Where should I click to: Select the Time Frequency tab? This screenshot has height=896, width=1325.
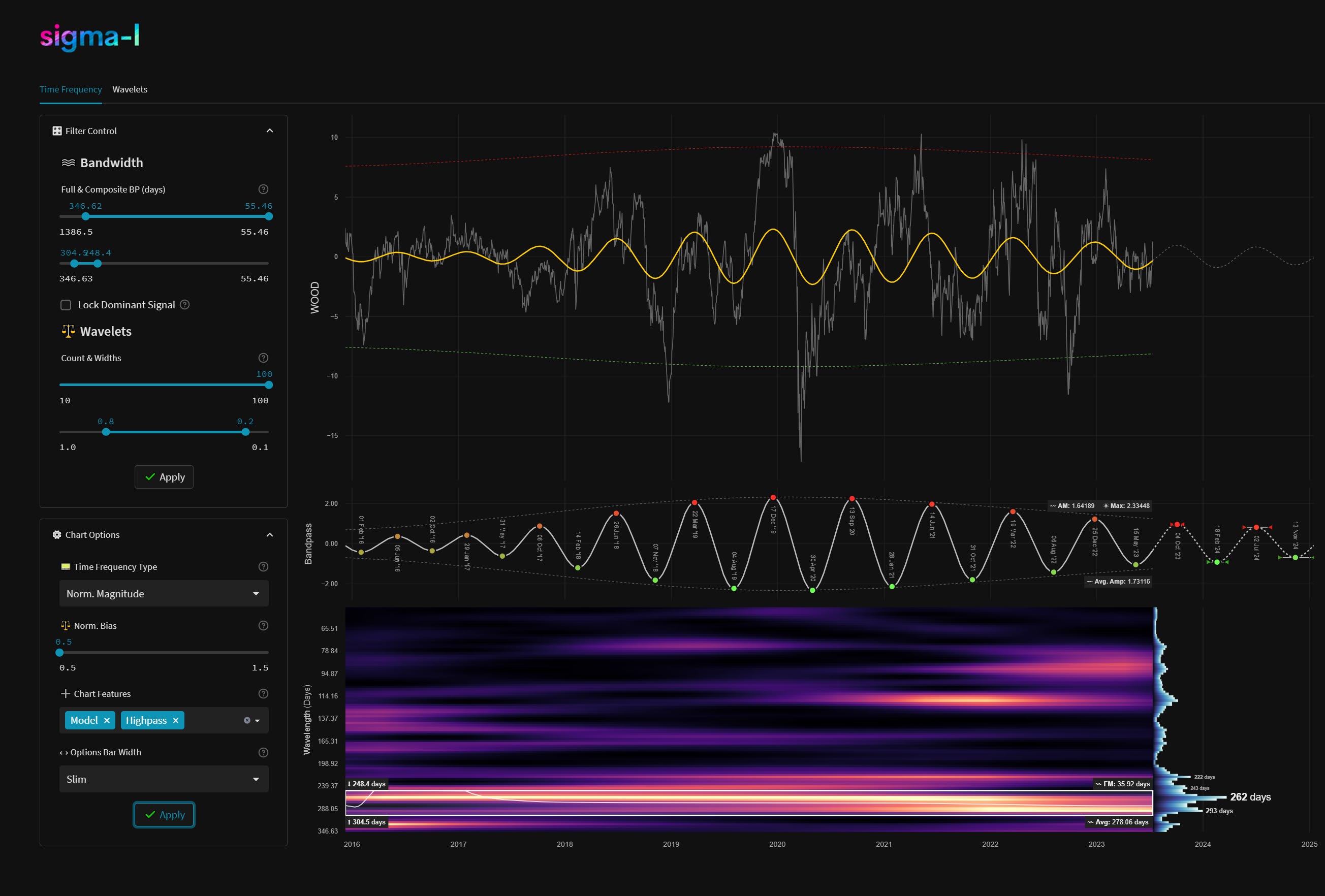click(71, 89)
